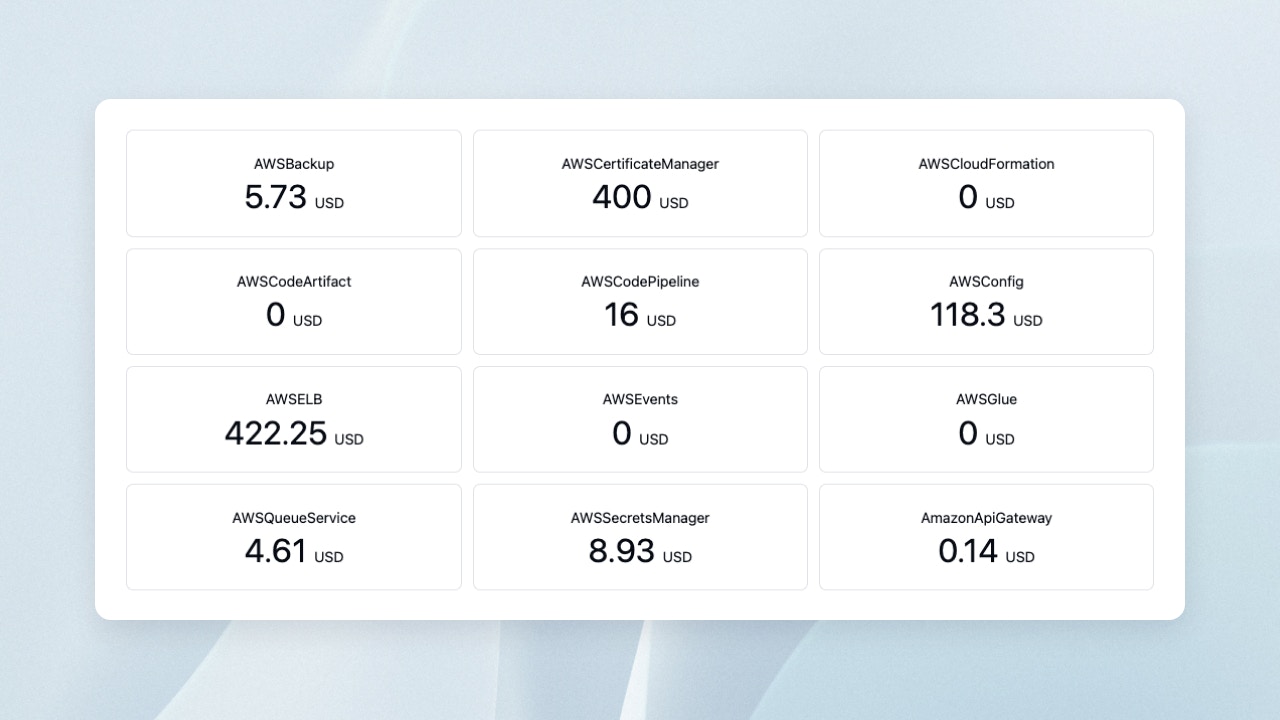This screenshot has width=1280, height=720.
Task: Click the AWSConfig label
Action: tap(986, 282)
